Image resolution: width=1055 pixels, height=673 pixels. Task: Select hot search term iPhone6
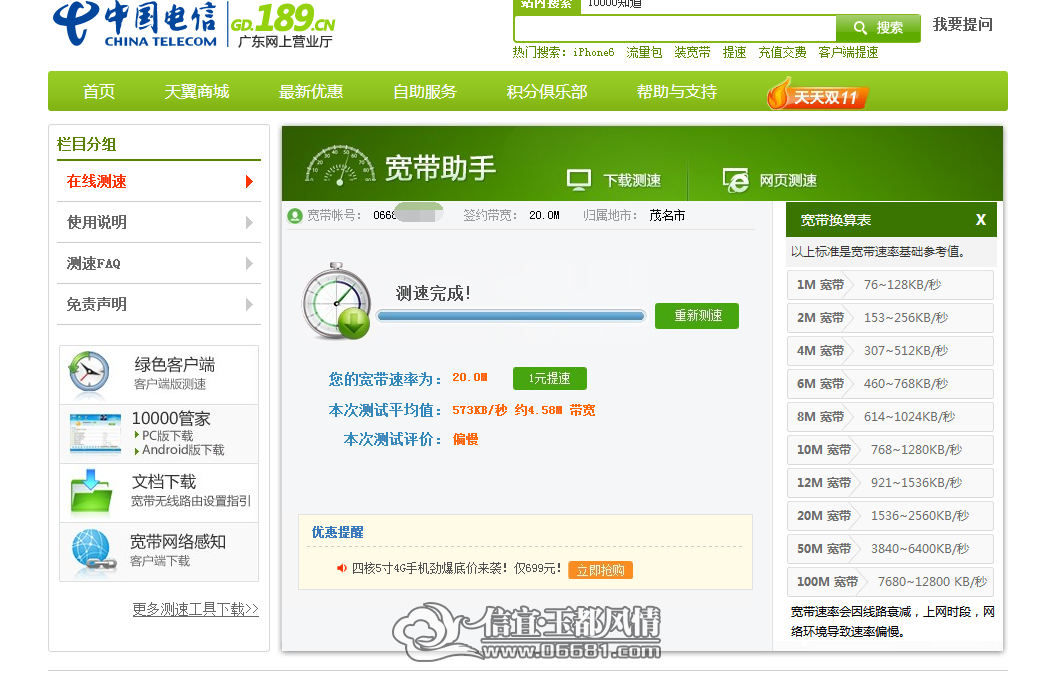point(593,52)
